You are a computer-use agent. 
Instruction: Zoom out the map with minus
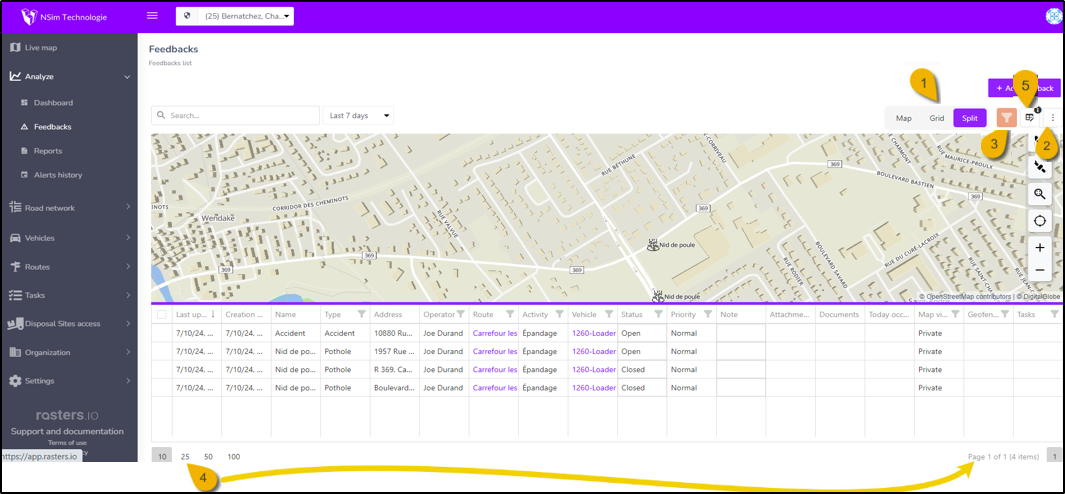click(1039, 270)
